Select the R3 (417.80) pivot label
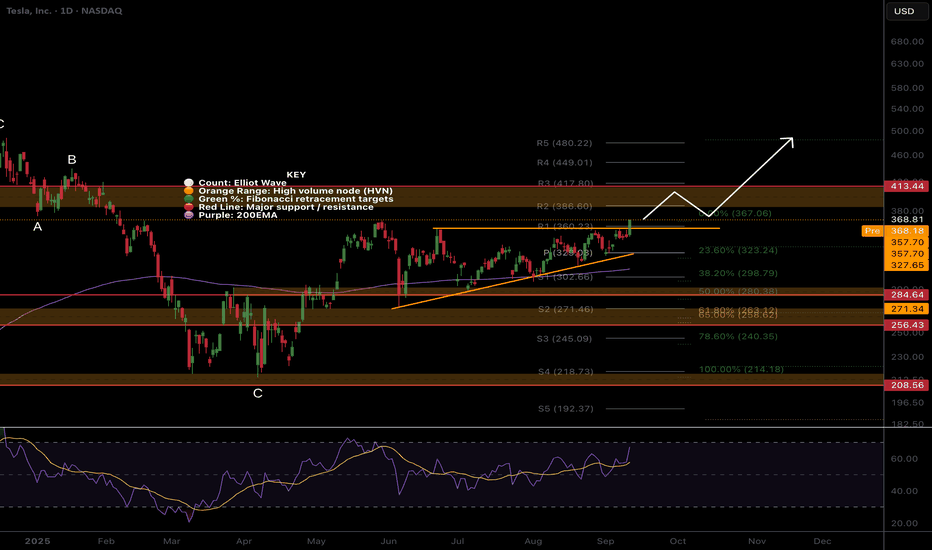The image size is (932, 550). click(x=565, y=183)
